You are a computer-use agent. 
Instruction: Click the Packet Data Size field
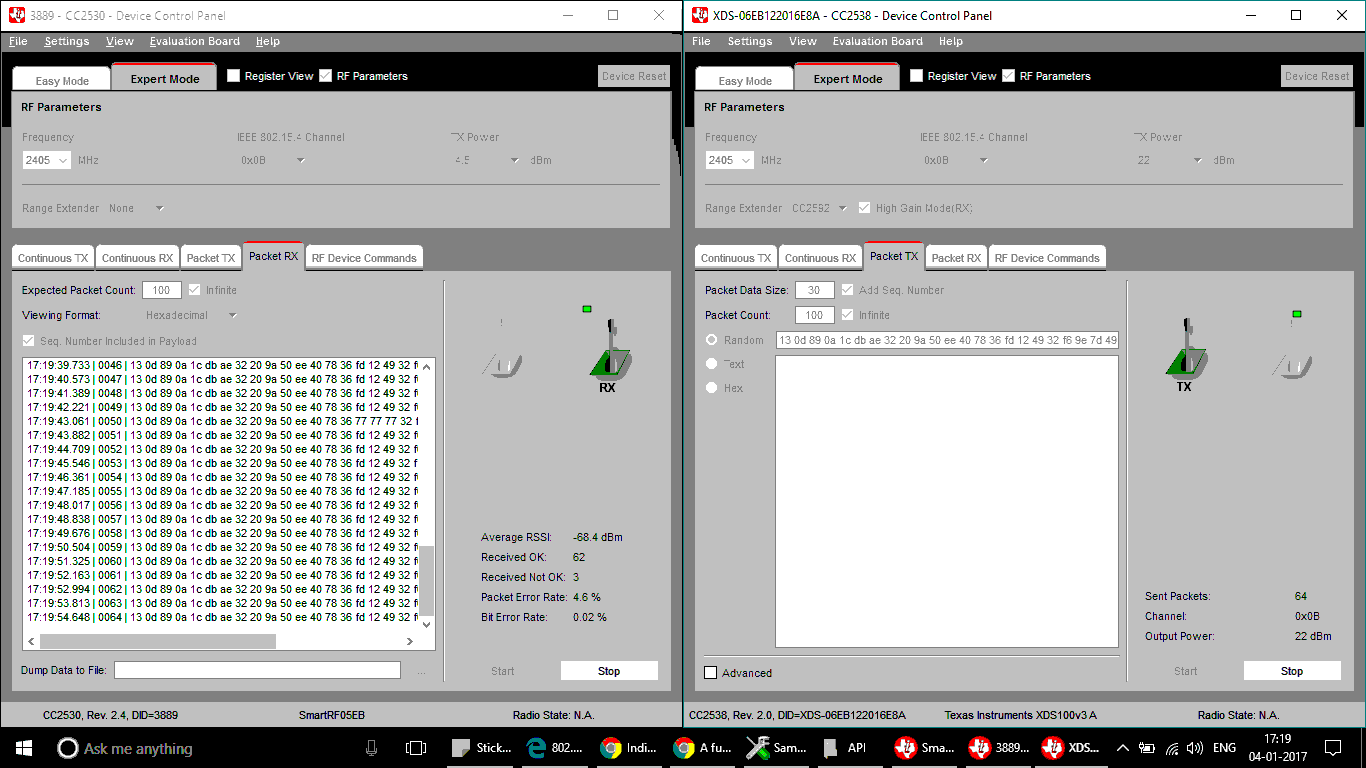pyautogui.click(x=815, y=290)
